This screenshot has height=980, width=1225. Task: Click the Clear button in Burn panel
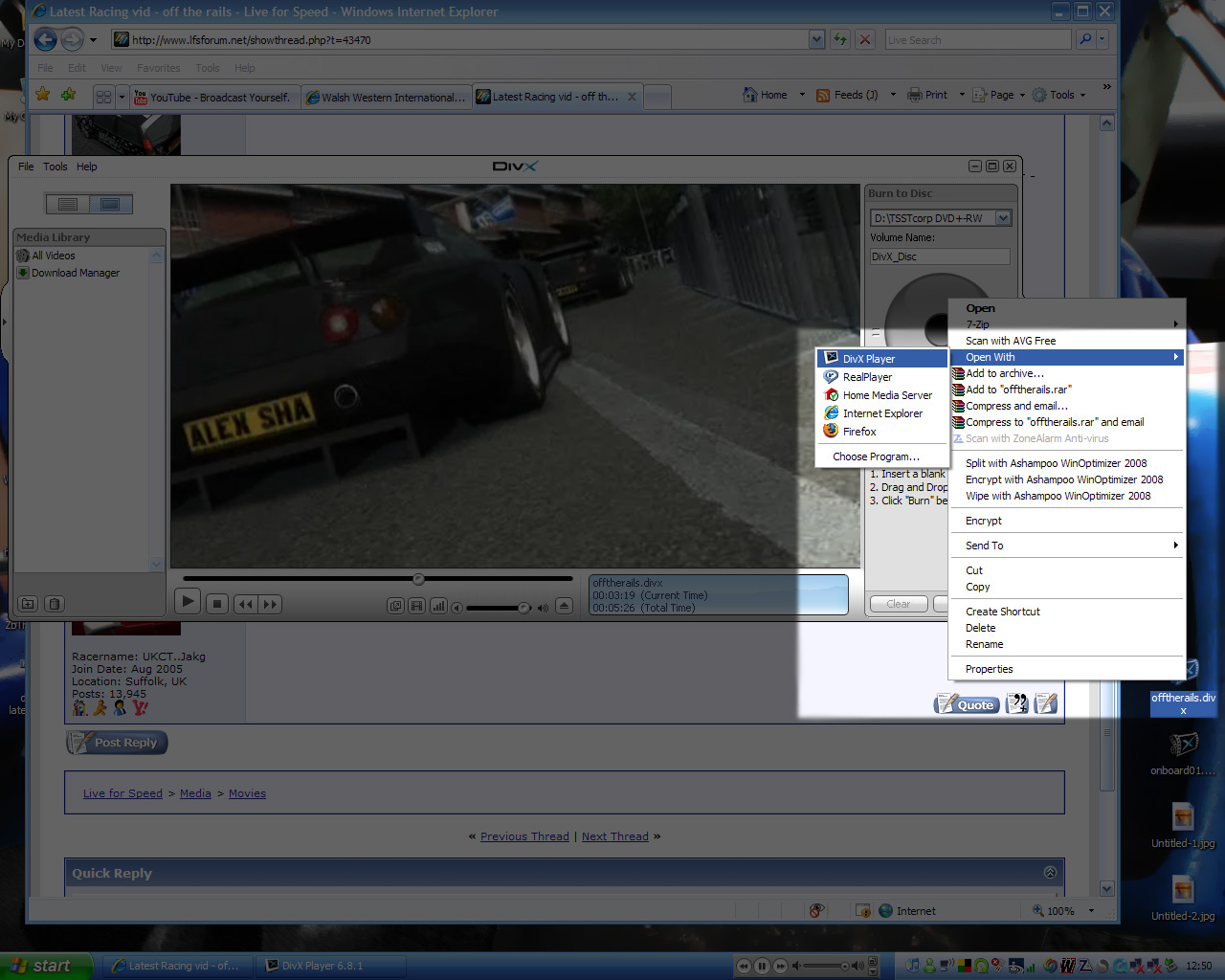coord(899,604)
